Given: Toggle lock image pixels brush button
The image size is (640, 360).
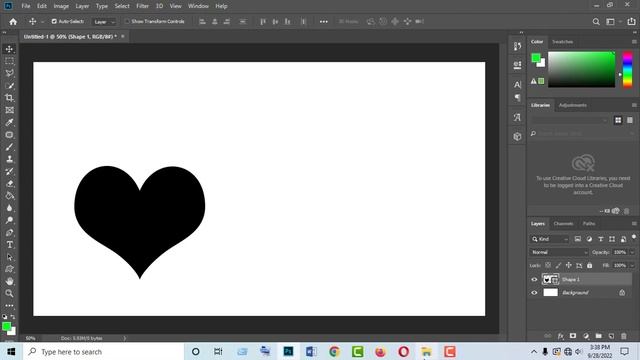Looking at the screenshot, I should [x=558, y=265].
